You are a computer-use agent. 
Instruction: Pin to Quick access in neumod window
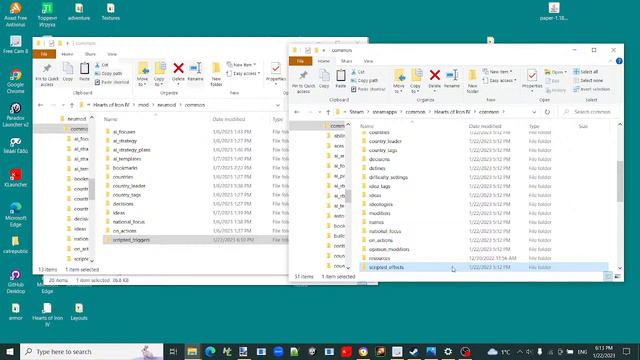click(47, 74)
